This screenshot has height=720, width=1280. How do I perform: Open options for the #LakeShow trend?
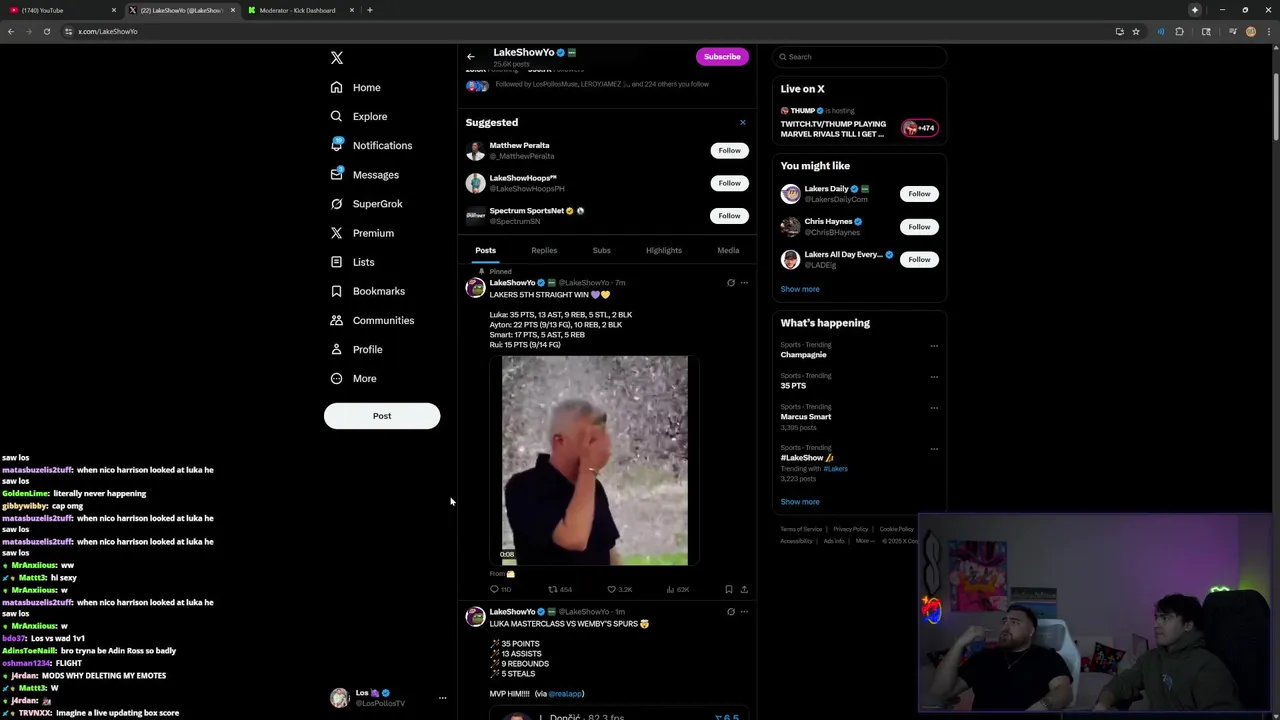[x=934, y=449]
